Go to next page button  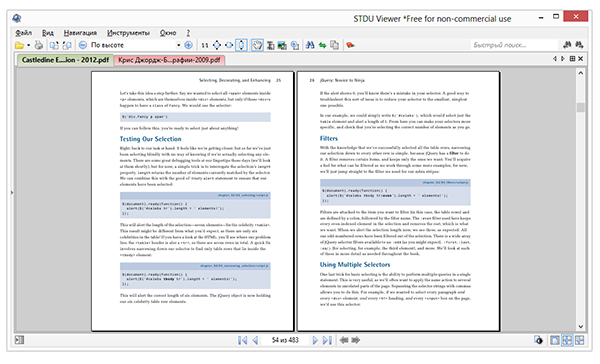(x=315, y=340)
